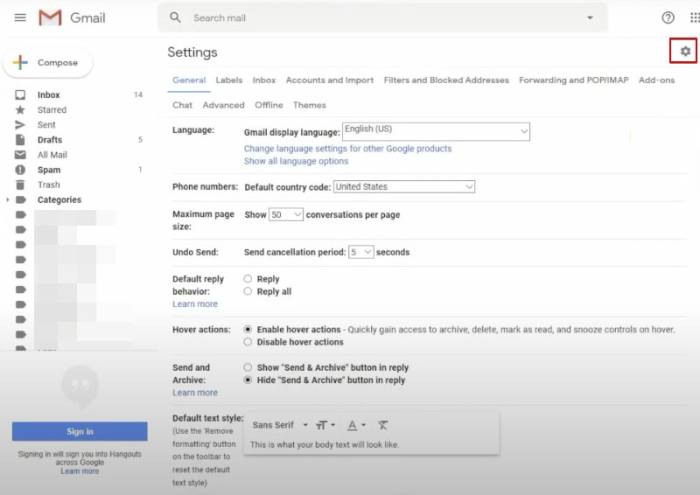Screen dimensions: 700x495
Task: Click in the Search mail field
Action: point(384,18)
